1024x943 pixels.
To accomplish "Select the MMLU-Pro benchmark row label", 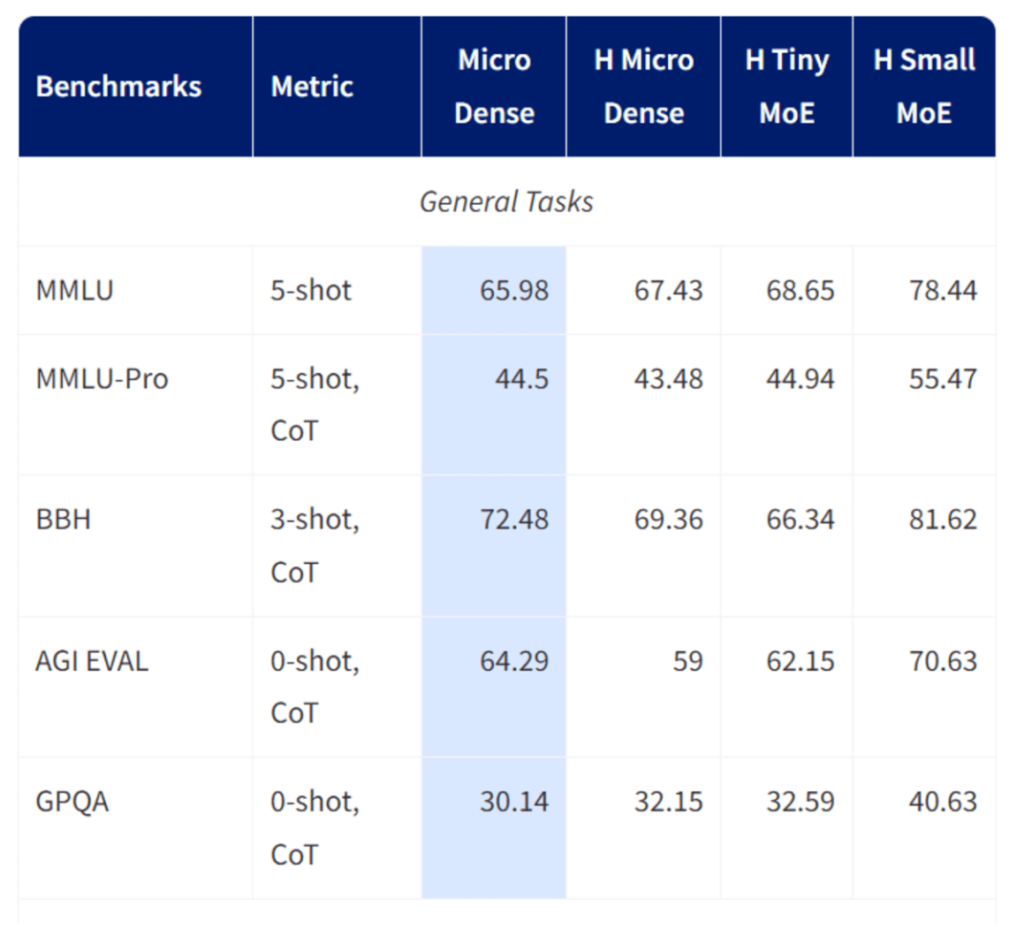I will [x=102, y=379].
